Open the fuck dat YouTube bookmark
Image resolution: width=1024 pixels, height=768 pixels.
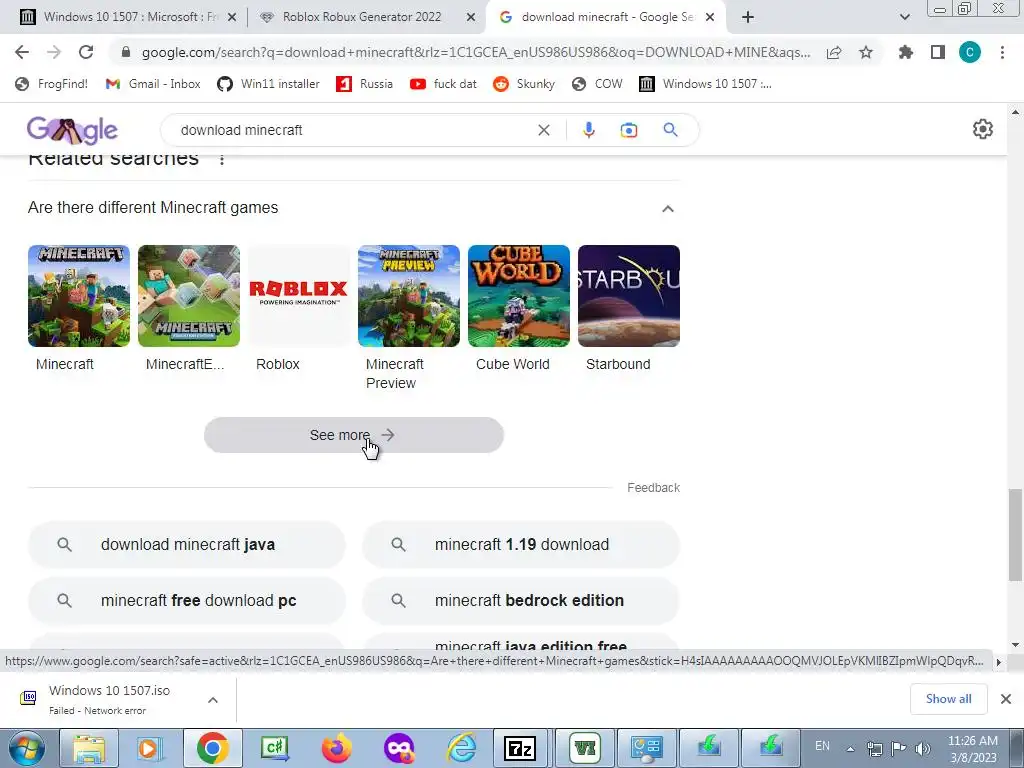443,84
